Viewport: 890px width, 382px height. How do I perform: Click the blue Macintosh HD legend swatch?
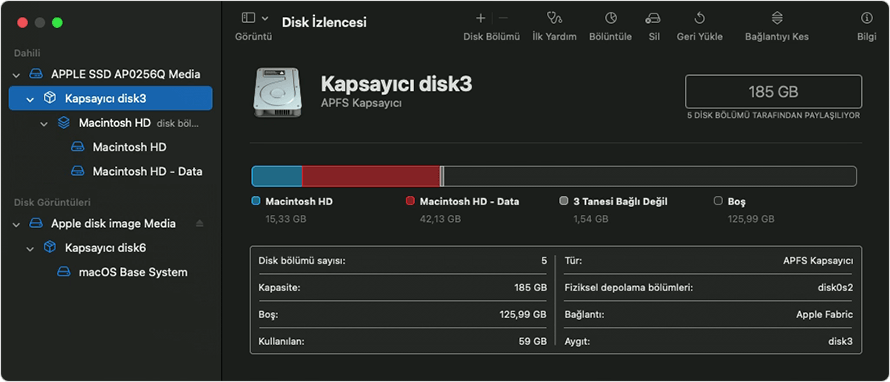[x=255, y=201]
